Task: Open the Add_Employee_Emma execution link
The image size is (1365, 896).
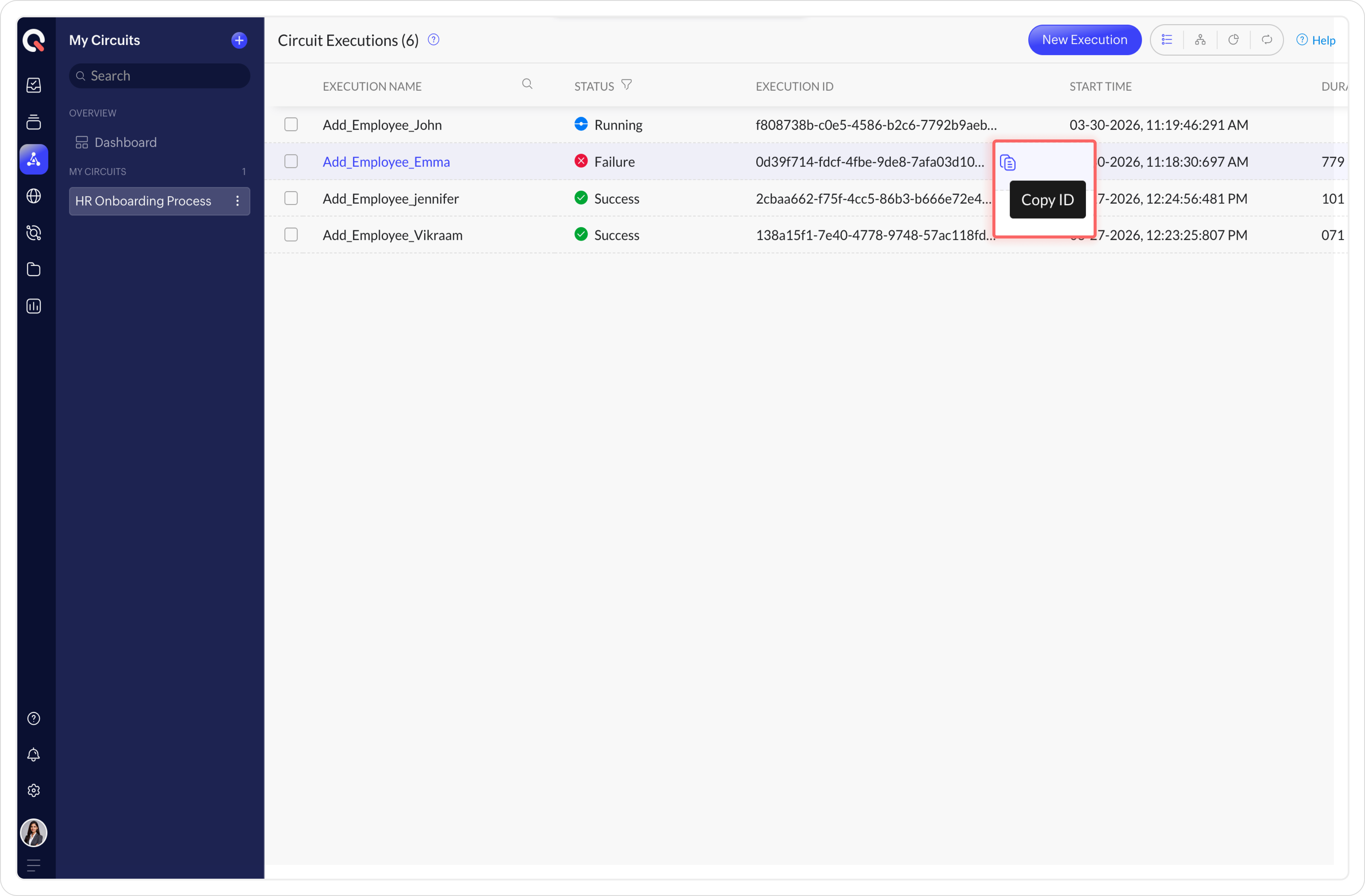Action: click(x=386, y=162)
